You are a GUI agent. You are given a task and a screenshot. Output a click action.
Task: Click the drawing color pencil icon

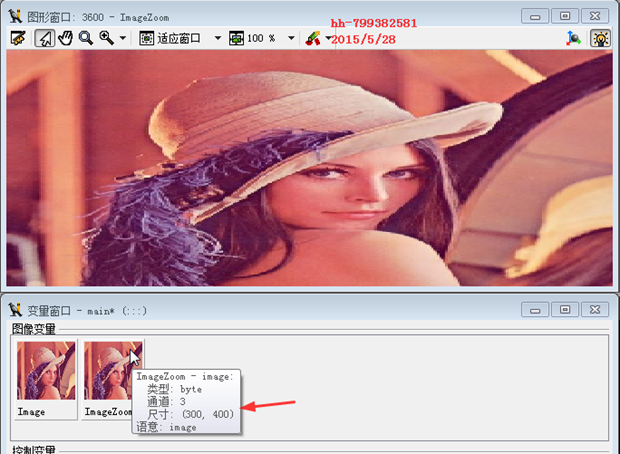313,38
